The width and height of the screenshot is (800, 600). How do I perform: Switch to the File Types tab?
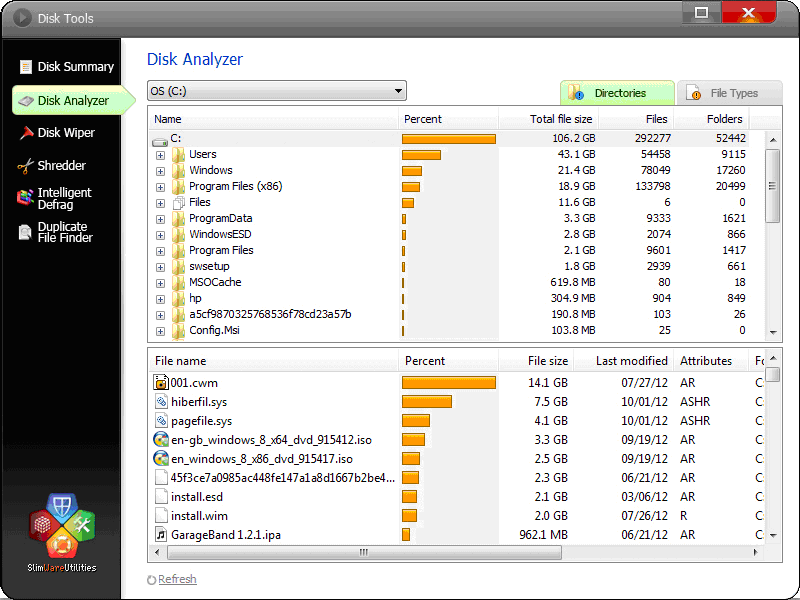click(729, 92)
